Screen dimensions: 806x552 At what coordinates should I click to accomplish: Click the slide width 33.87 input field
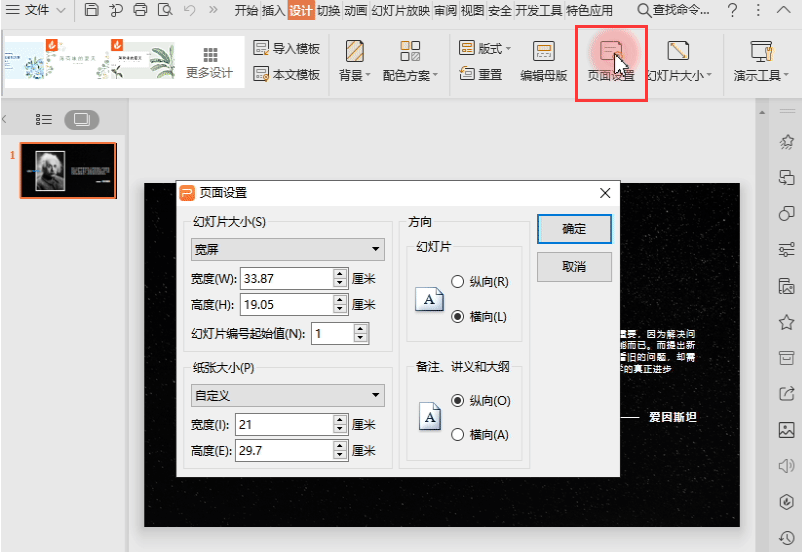click(x=286, y=278)
